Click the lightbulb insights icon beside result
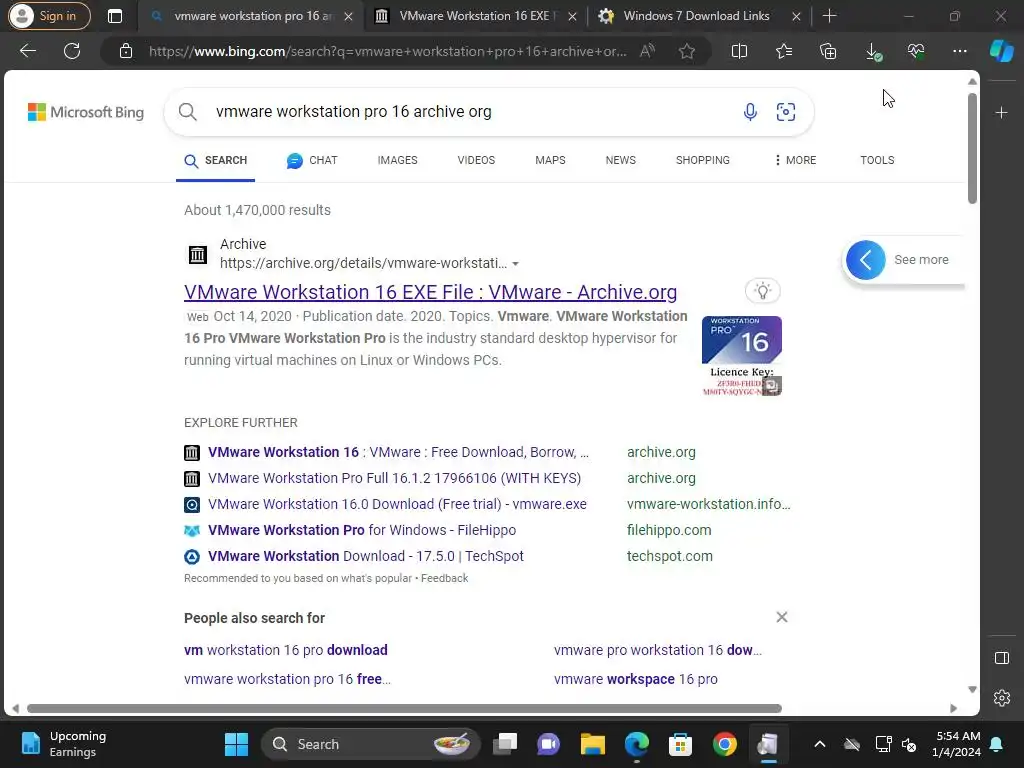The height and width of the screenshot is (768, 1024). (x=762, y=291)
